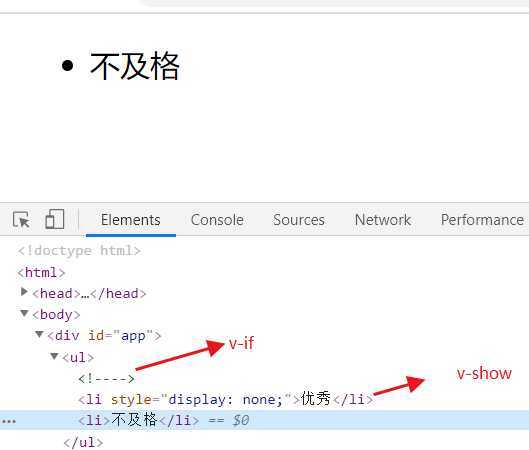
Task: Select the <!----> comment node
Action: (106, 378)
